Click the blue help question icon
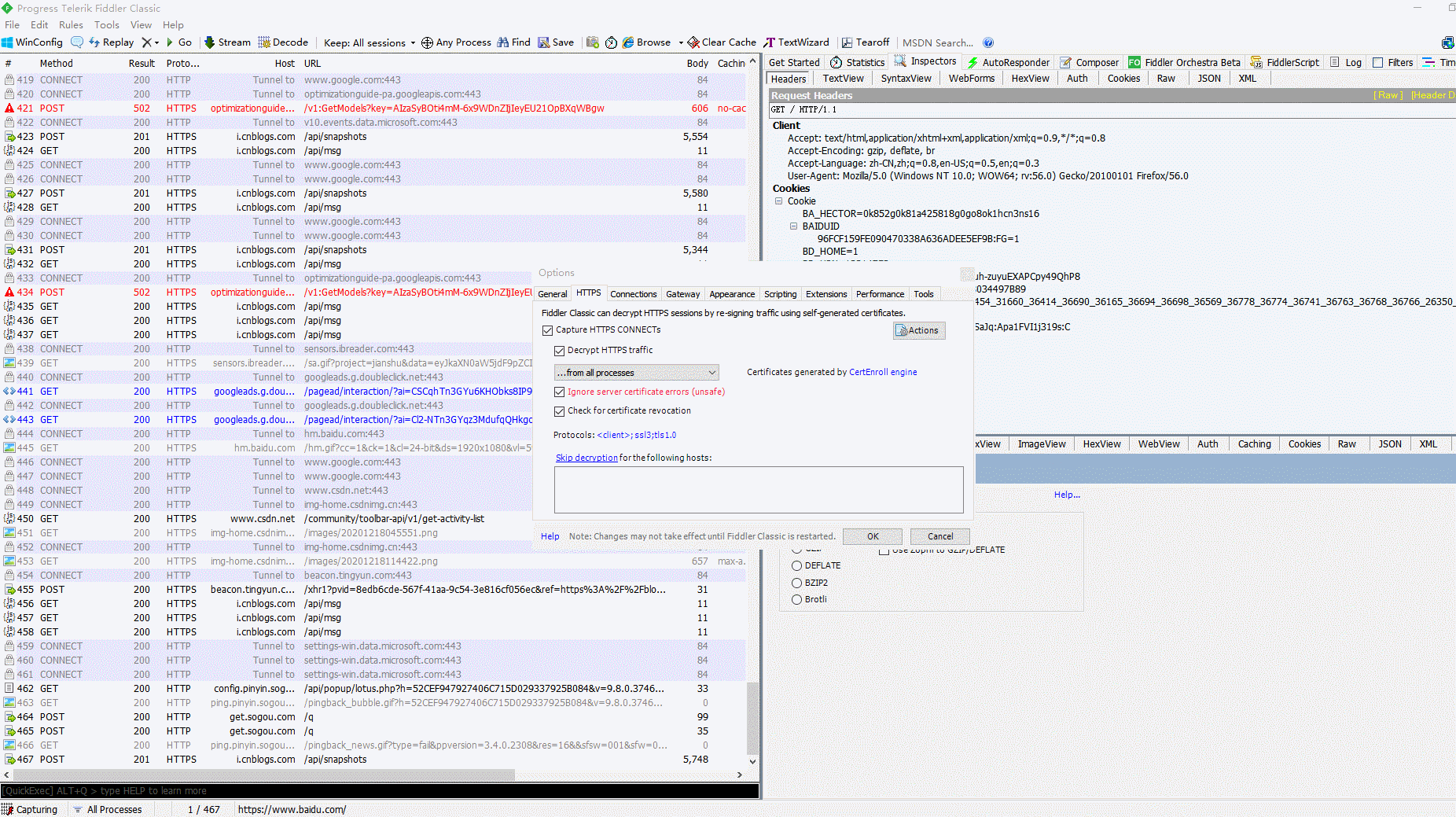 pyautogui.click(x=988, y=42)
